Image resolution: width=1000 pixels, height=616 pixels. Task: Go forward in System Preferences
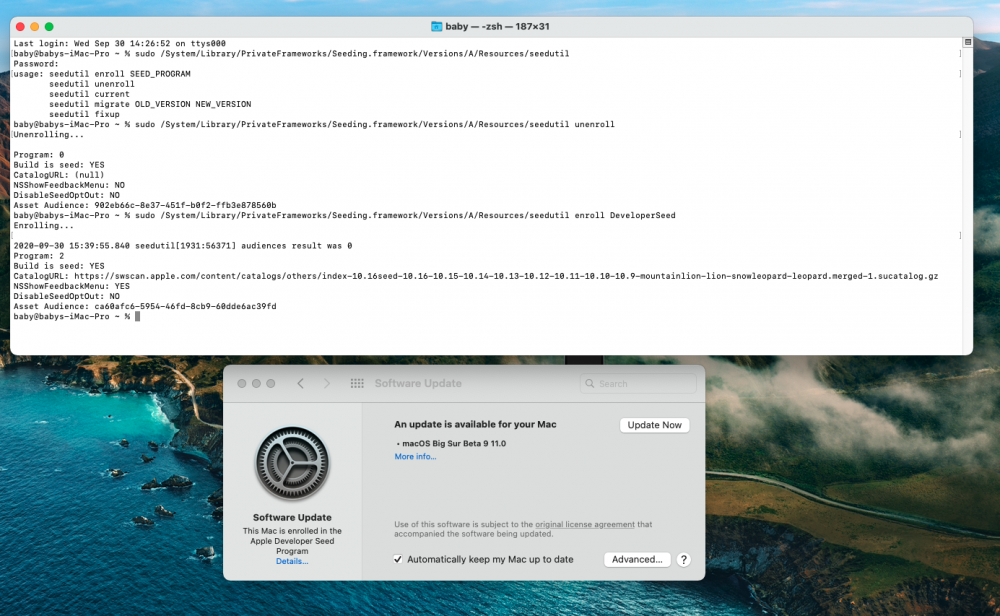(x=327, y=383)
